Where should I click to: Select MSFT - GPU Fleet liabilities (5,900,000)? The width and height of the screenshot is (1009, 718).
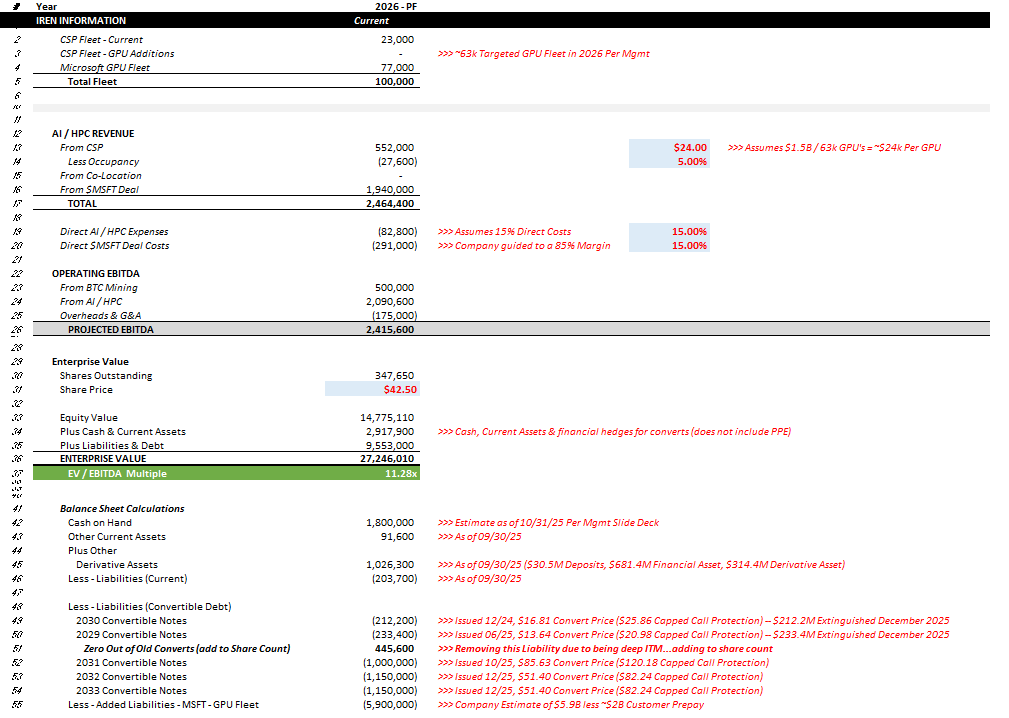point(390,705)
